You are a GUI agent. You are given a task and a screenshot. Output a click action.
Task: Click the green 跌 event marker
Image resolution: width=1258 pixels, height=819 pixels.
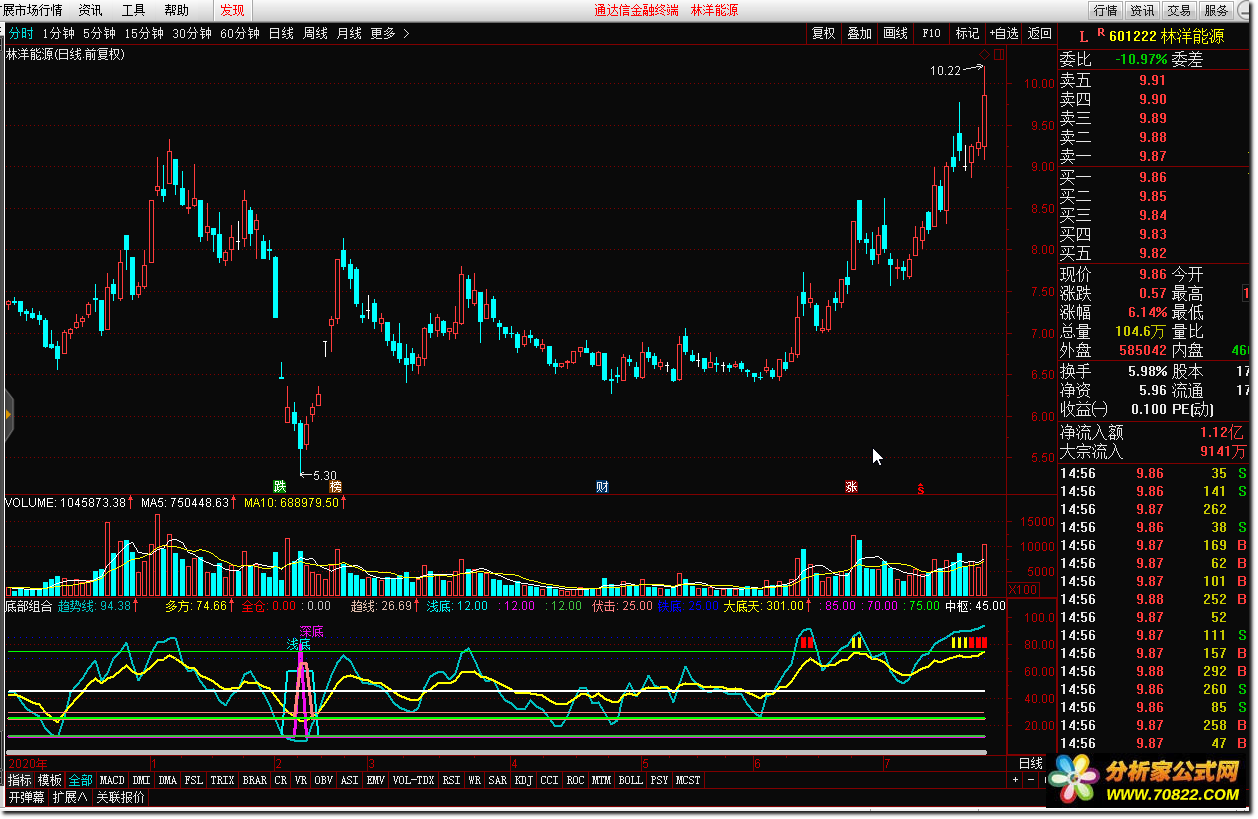(280, 487)
